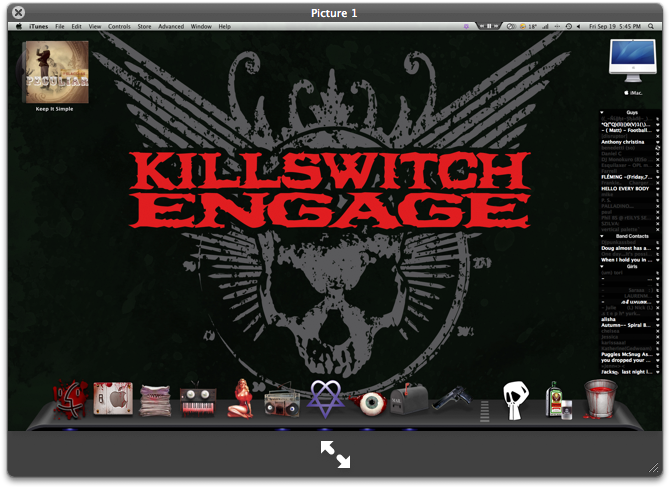Open the stacked newspapers dock icon
670x488 pixels.
(x=156, y=400)
